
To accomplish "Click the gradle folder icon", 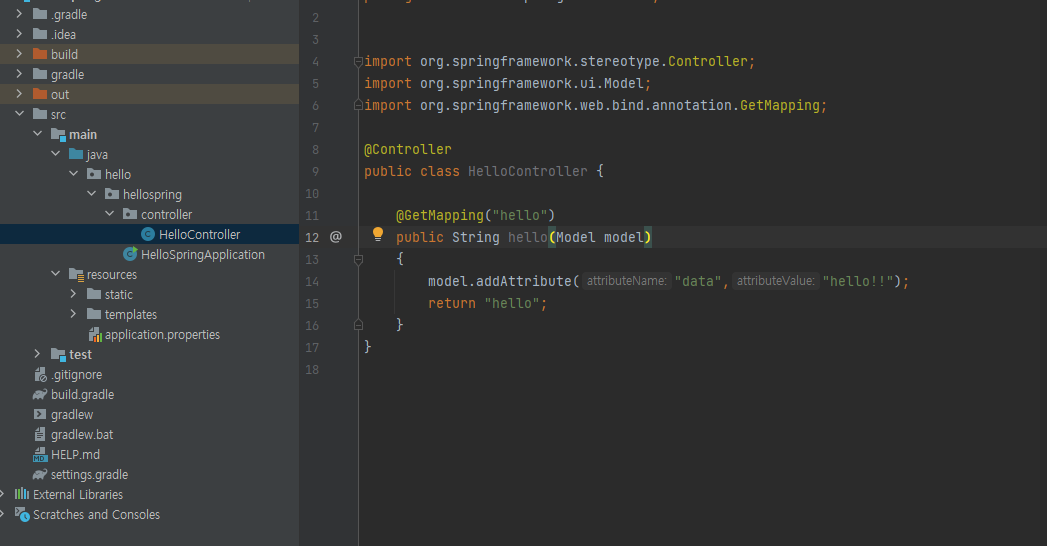I will point(40,74).
